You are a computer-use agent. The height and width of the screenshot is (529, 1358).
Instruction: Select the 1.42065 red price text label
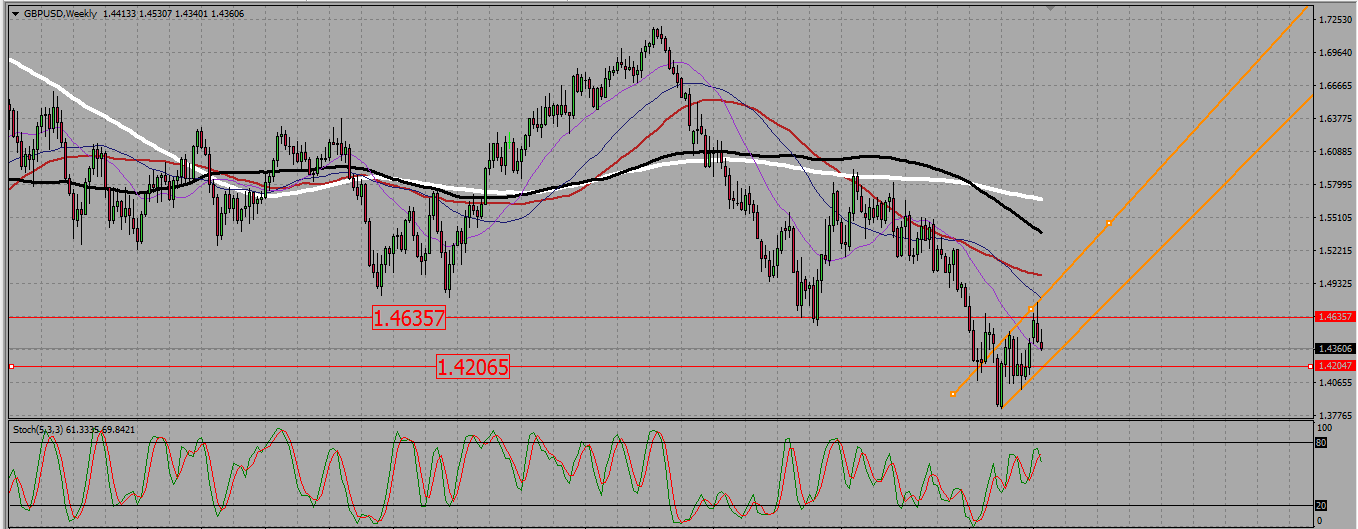point(473,367)
